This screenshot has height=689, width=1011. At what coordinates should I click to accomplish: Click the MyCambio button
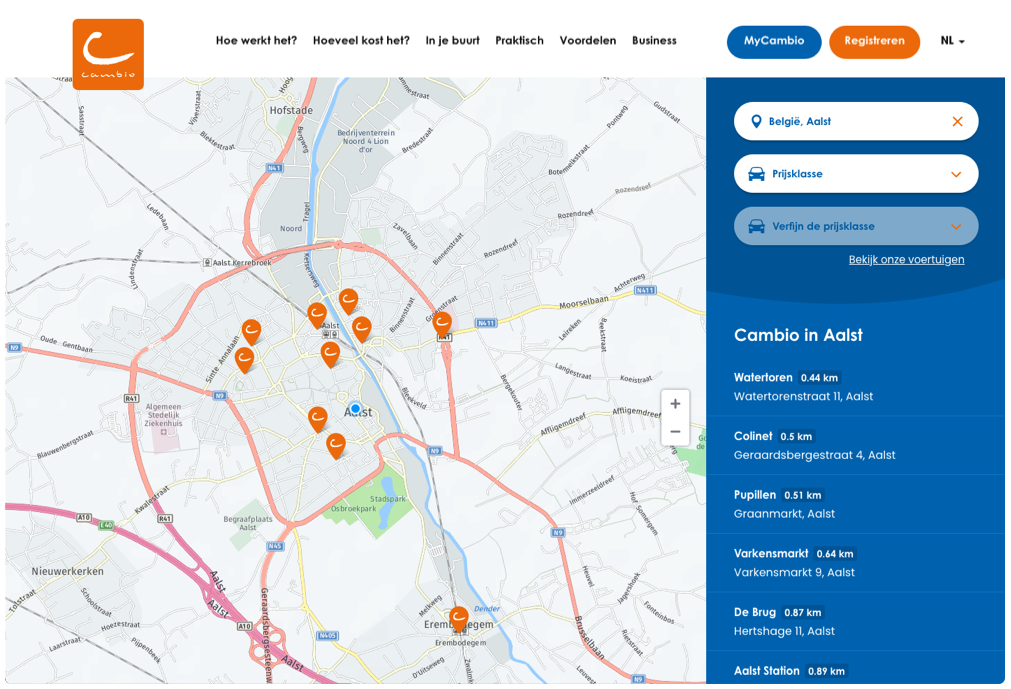(x=774, y=42)
